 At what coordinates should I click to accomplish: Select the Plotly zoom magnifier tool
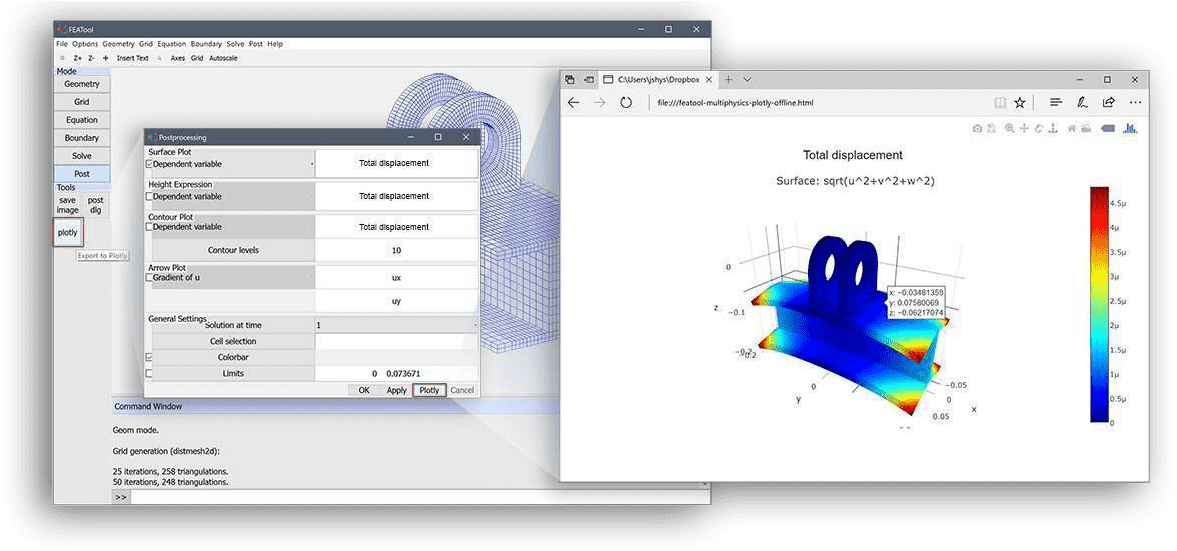(x=1010, y=128)
